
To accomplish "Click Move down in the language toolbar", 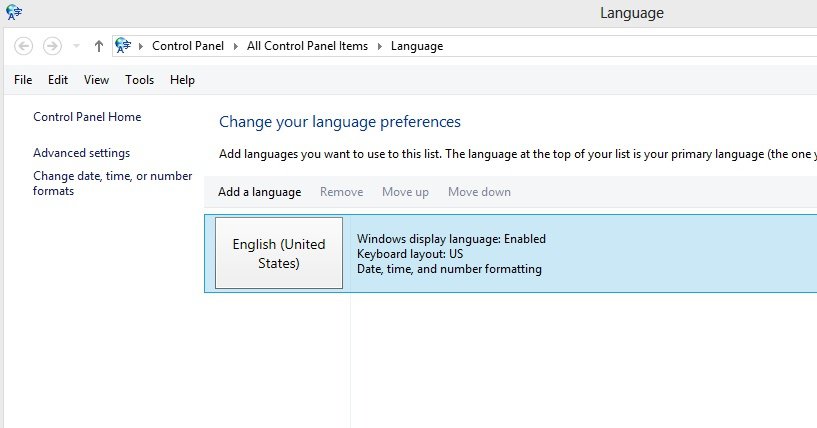I will coord(479,192).
